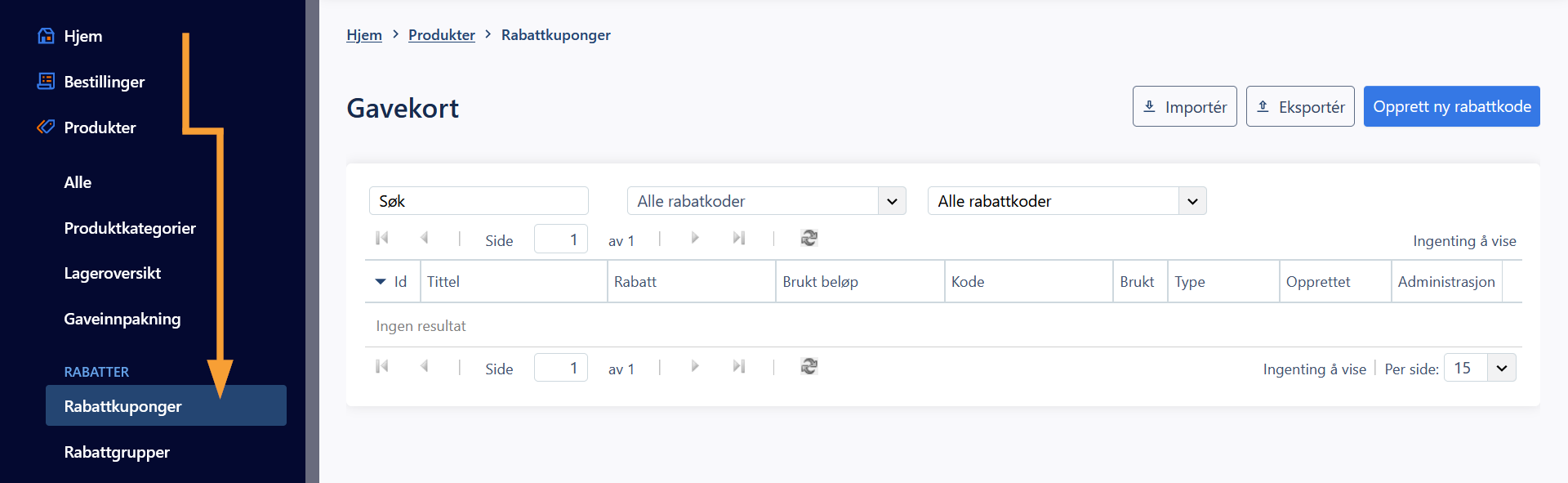Open the 'Alle rabattkoder' dropdown

pos(1067,201)
